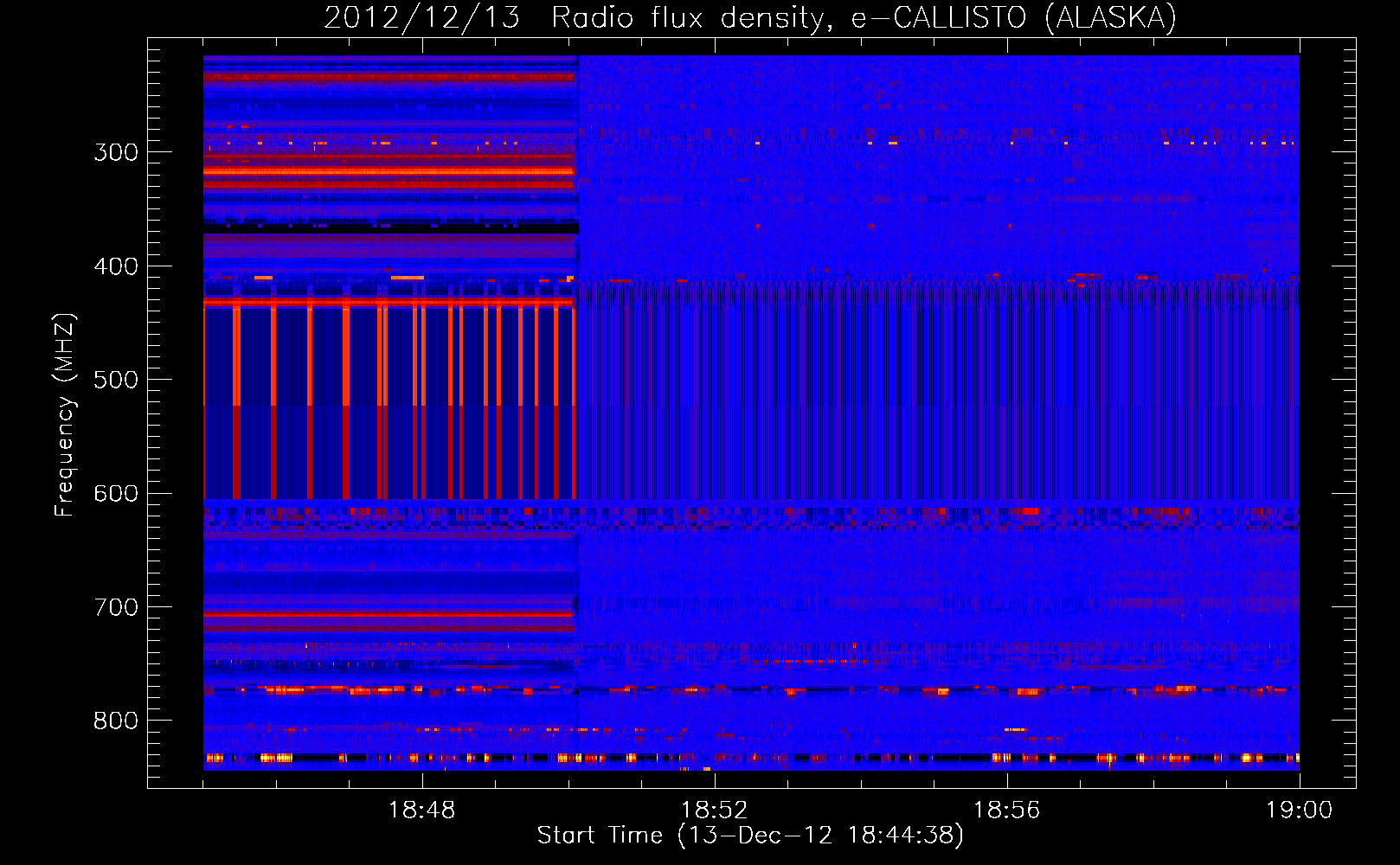1400x865 pixels.
Task: Click the 600 frequency tick label
Action: click(116, 494)
